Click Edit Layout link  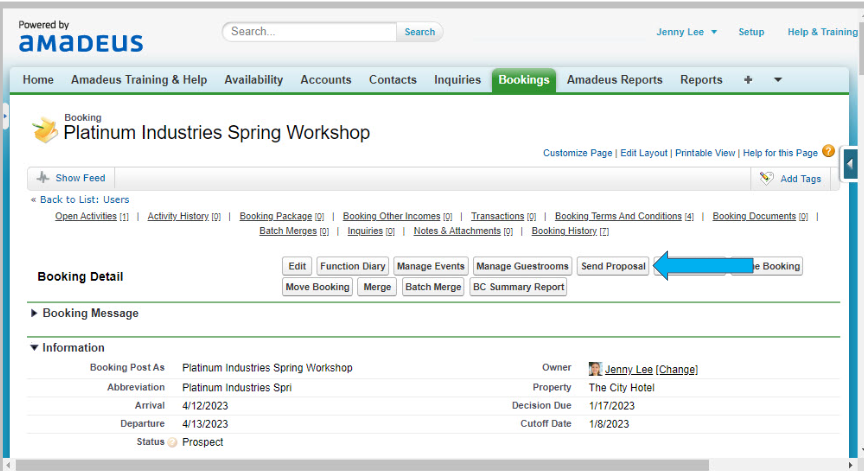pos(644,153)
